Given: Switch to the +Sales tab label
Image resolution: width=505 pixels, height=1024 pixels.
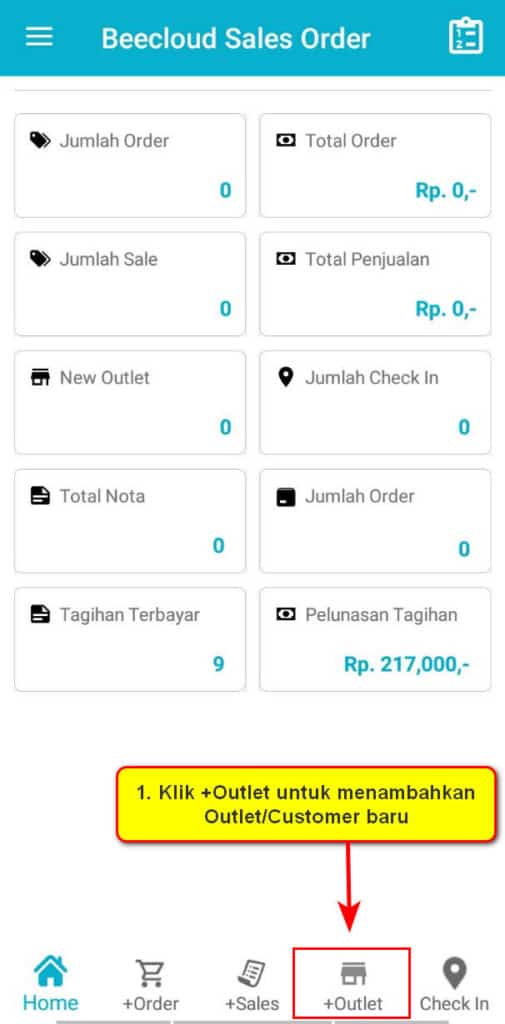Looking at the screenshot, I should [252, 1004].
